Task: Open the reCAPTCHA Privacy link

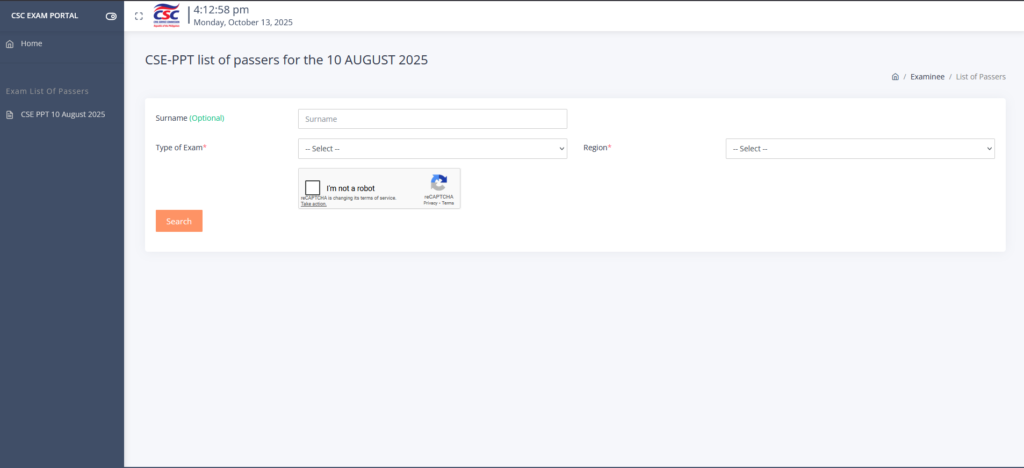Action: tap(430, 203)
